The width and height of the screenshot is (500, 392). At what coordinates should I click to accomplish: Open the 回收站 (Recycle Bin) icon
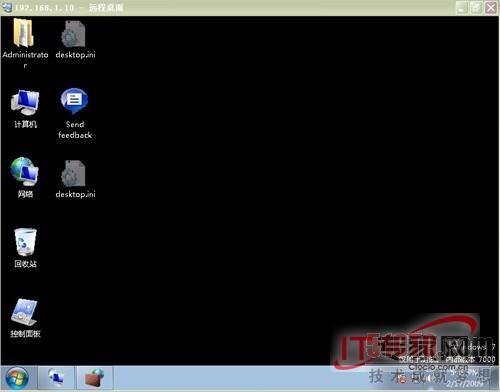pyautogui.click(x=25, y=242)
